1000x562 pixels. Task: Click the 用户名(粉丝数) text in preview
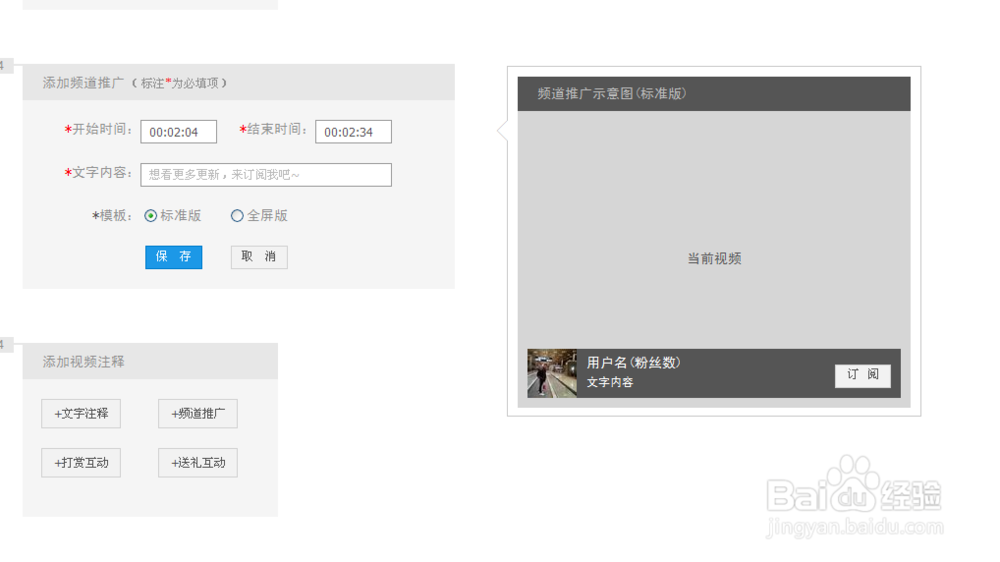tap(633, 363)
